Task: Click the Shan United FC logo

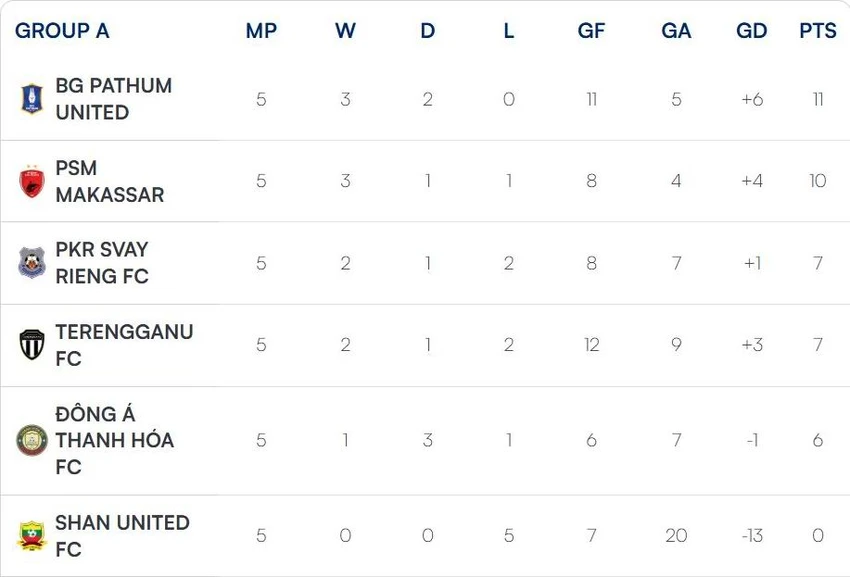Action: coord(32,536)
